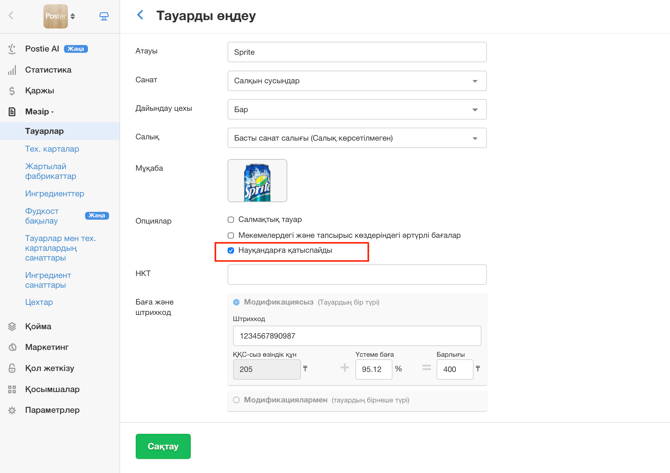Open the Санат dropdown (Салқын сусындар)
670x473 pixels.
(x=357, y=81)
